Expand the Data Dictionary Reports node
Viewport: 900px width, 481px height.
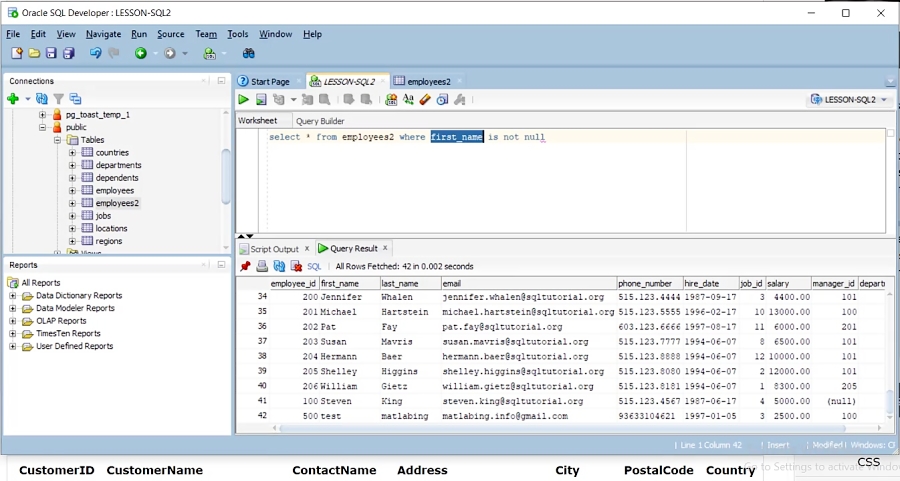tap(13, 296)
